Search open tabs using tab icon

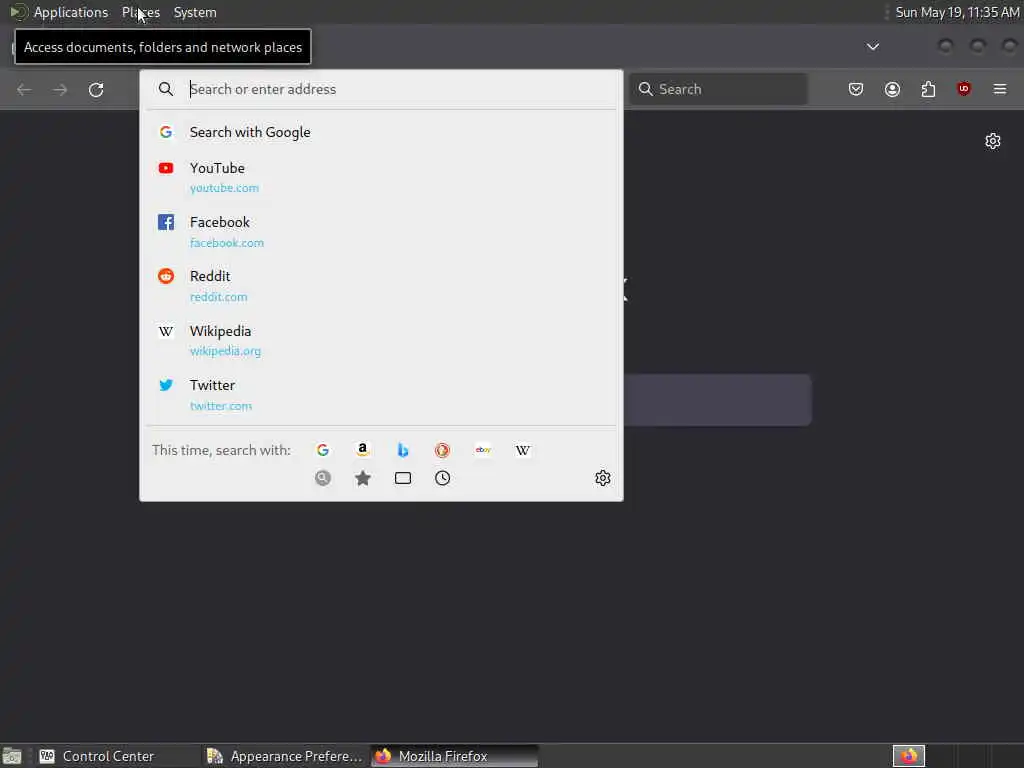point(403,478)
